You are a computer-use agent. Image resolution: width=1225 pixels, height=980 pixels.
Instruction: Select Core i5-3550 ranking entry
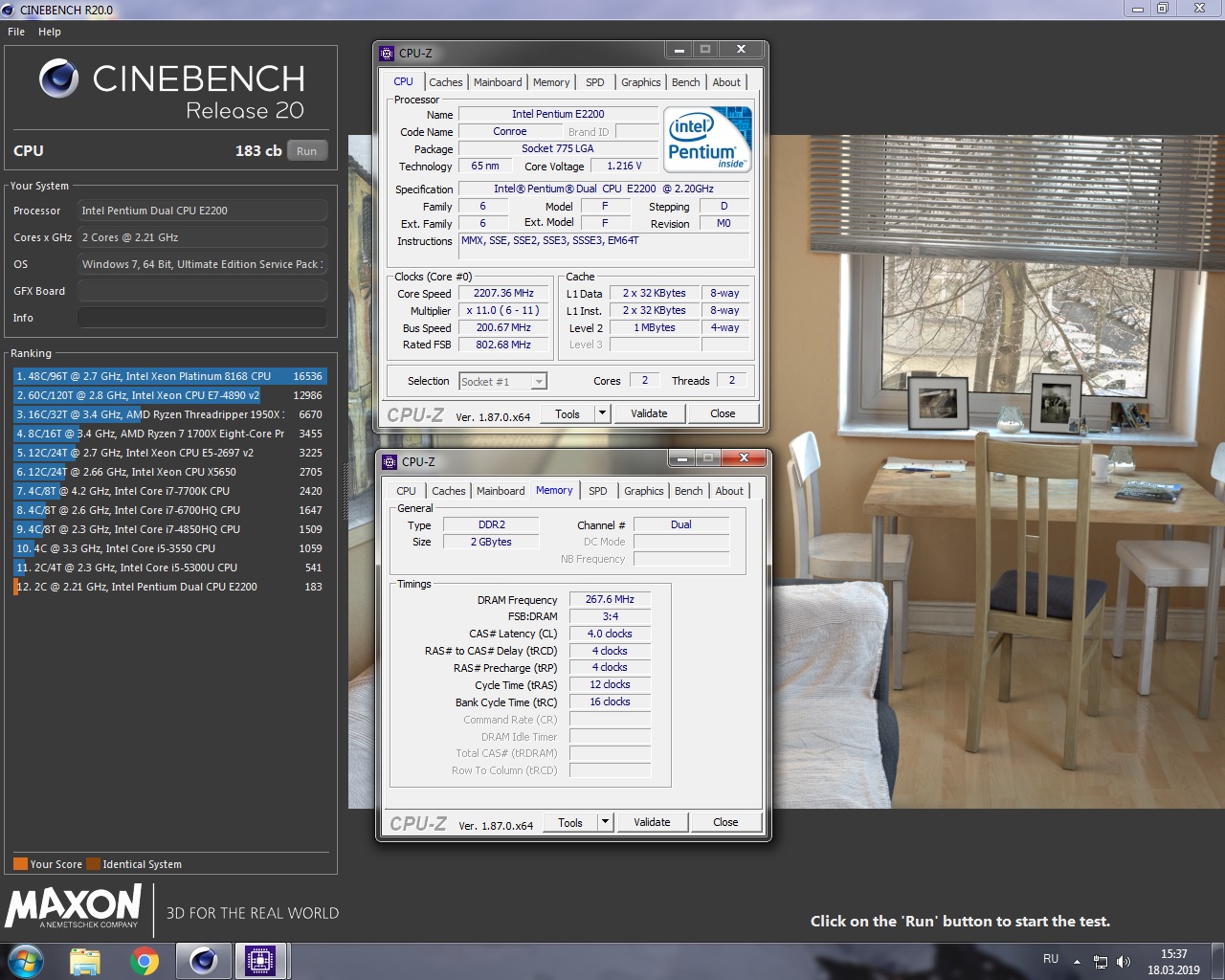click(170, 548)
